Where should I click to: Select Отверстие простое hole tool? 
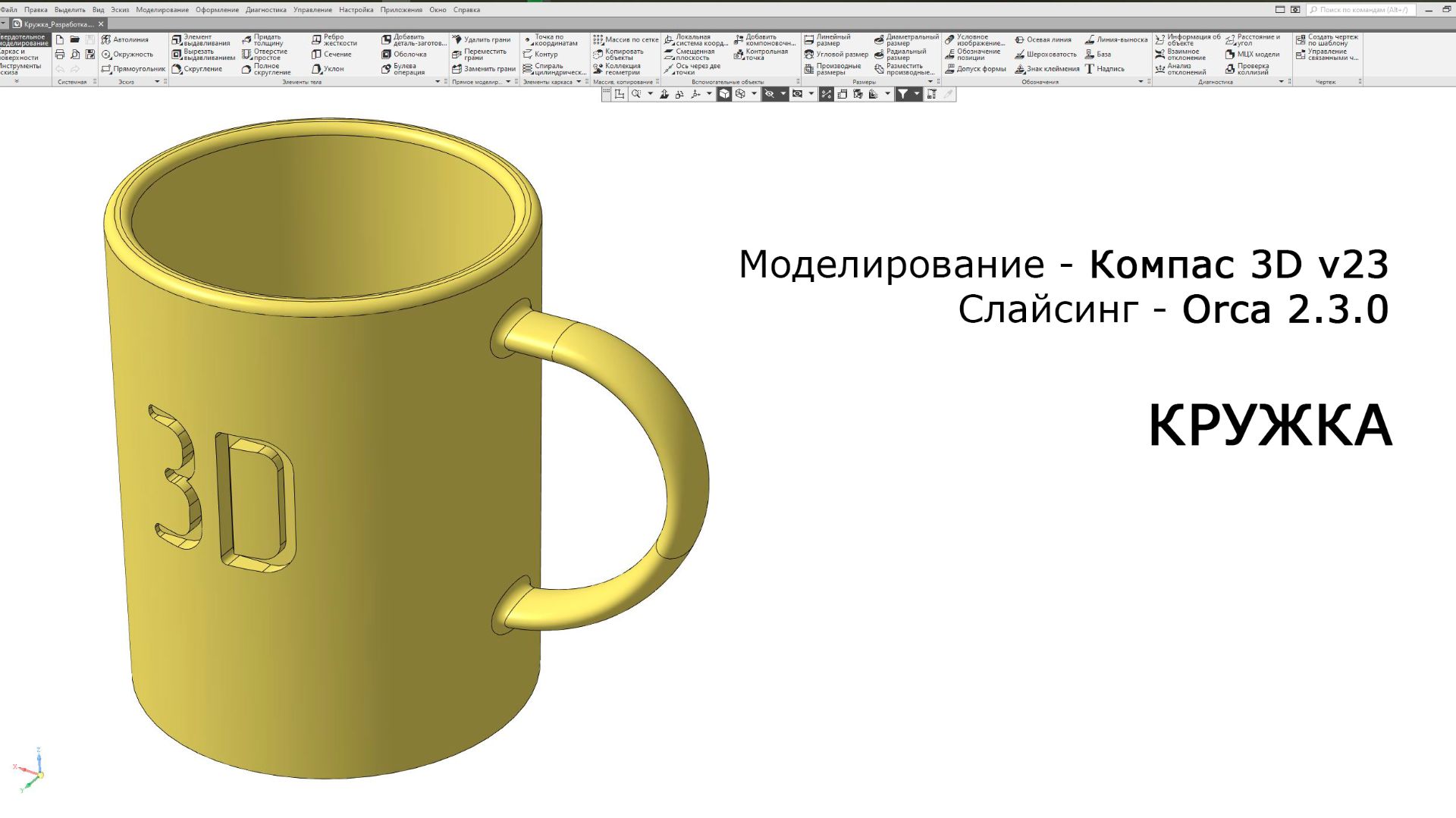265,55
